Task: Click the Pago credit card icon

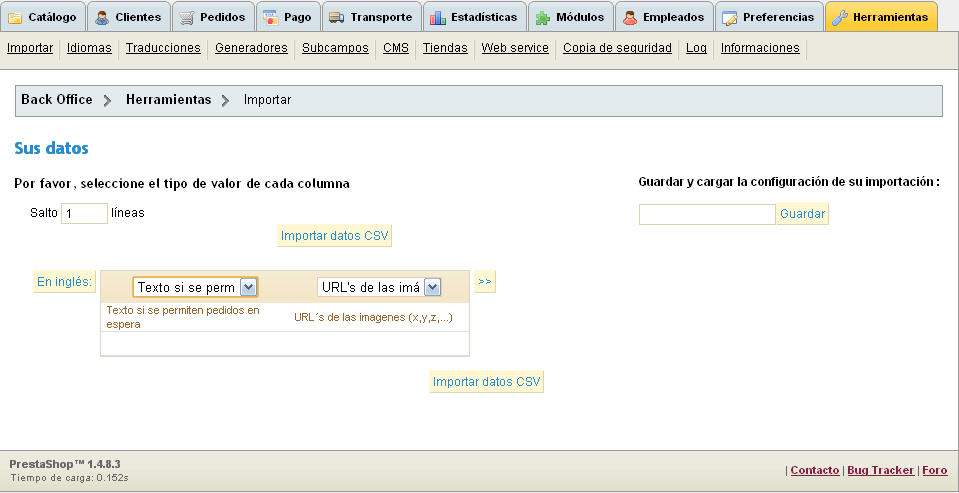Action: 270,18
